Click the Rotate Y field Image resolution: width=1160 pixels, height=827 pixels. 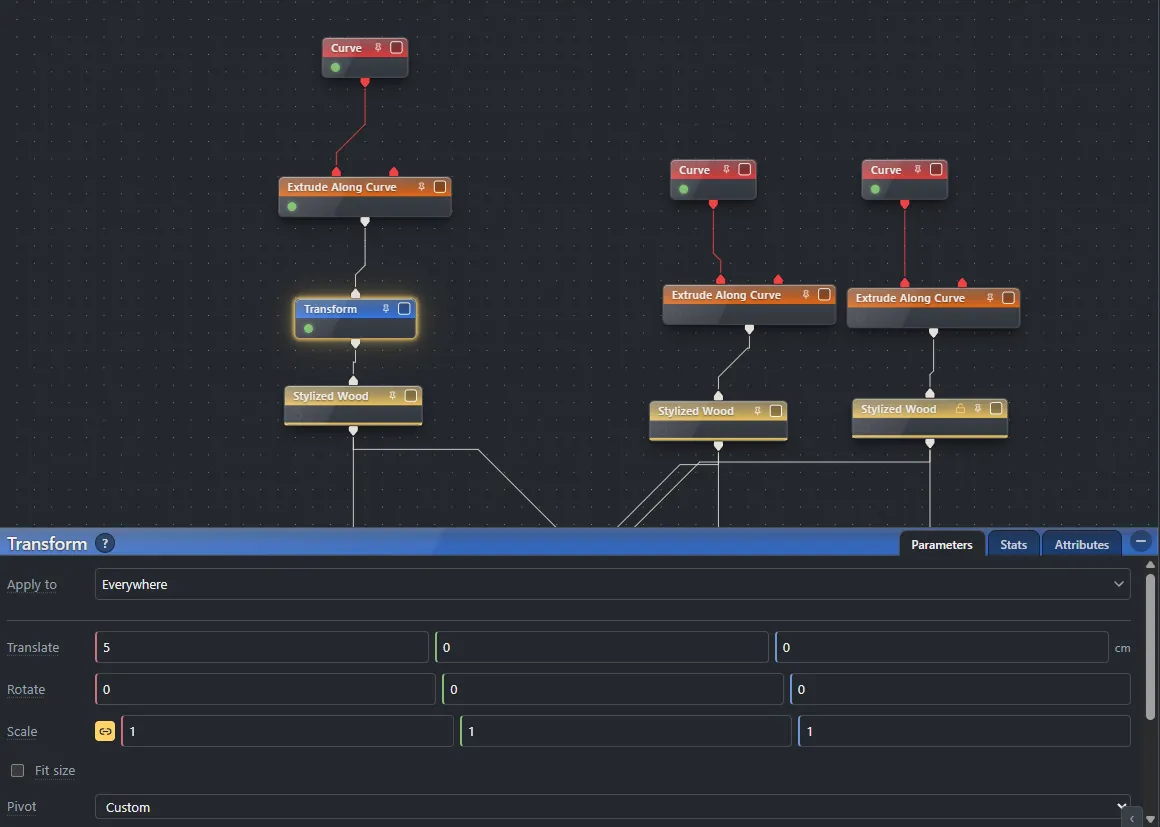tap(613, 689)
